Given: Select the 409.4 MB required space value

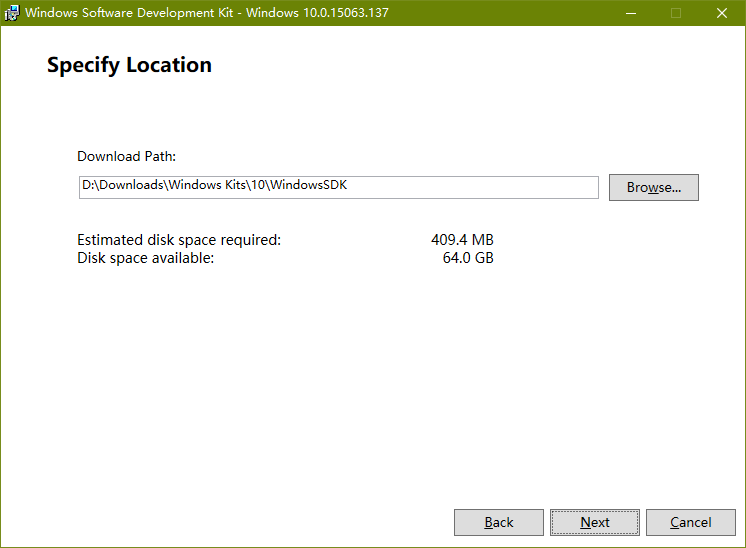Looking at the screenshot, I should 462,240.
